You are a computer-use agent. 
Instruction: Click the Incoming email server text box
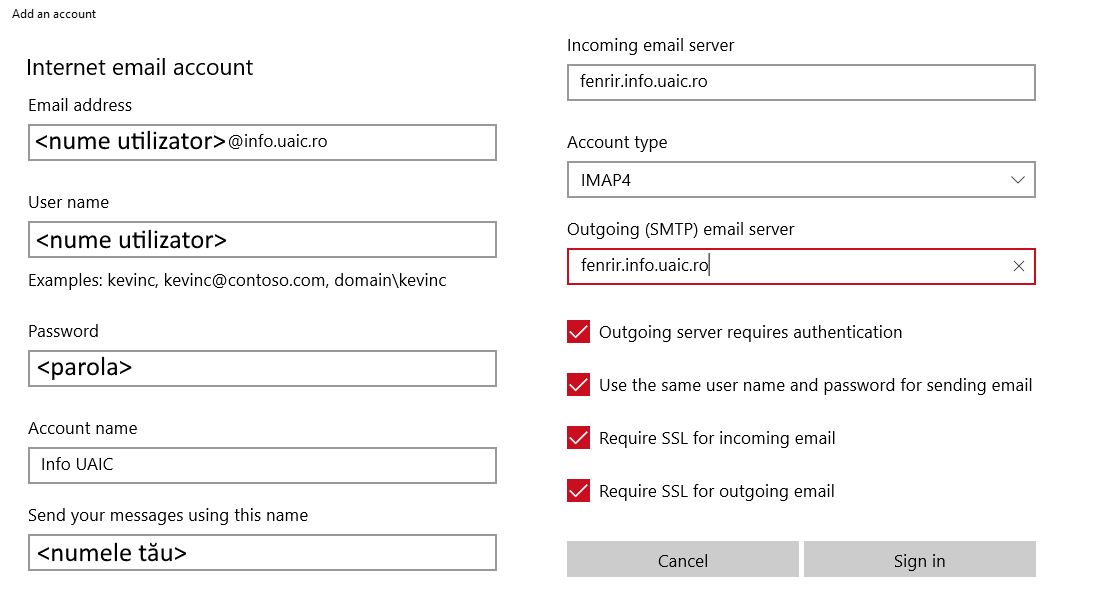[800, 82]
